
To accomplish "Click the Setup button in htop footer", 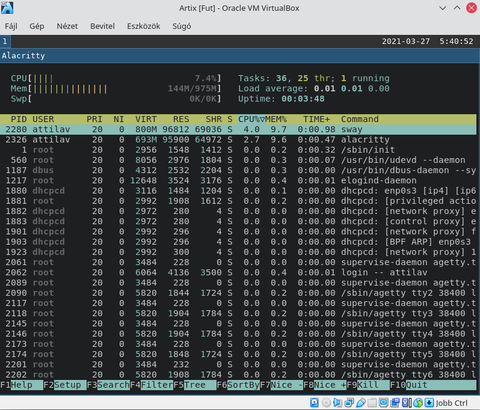I will [x=65, y=385].
